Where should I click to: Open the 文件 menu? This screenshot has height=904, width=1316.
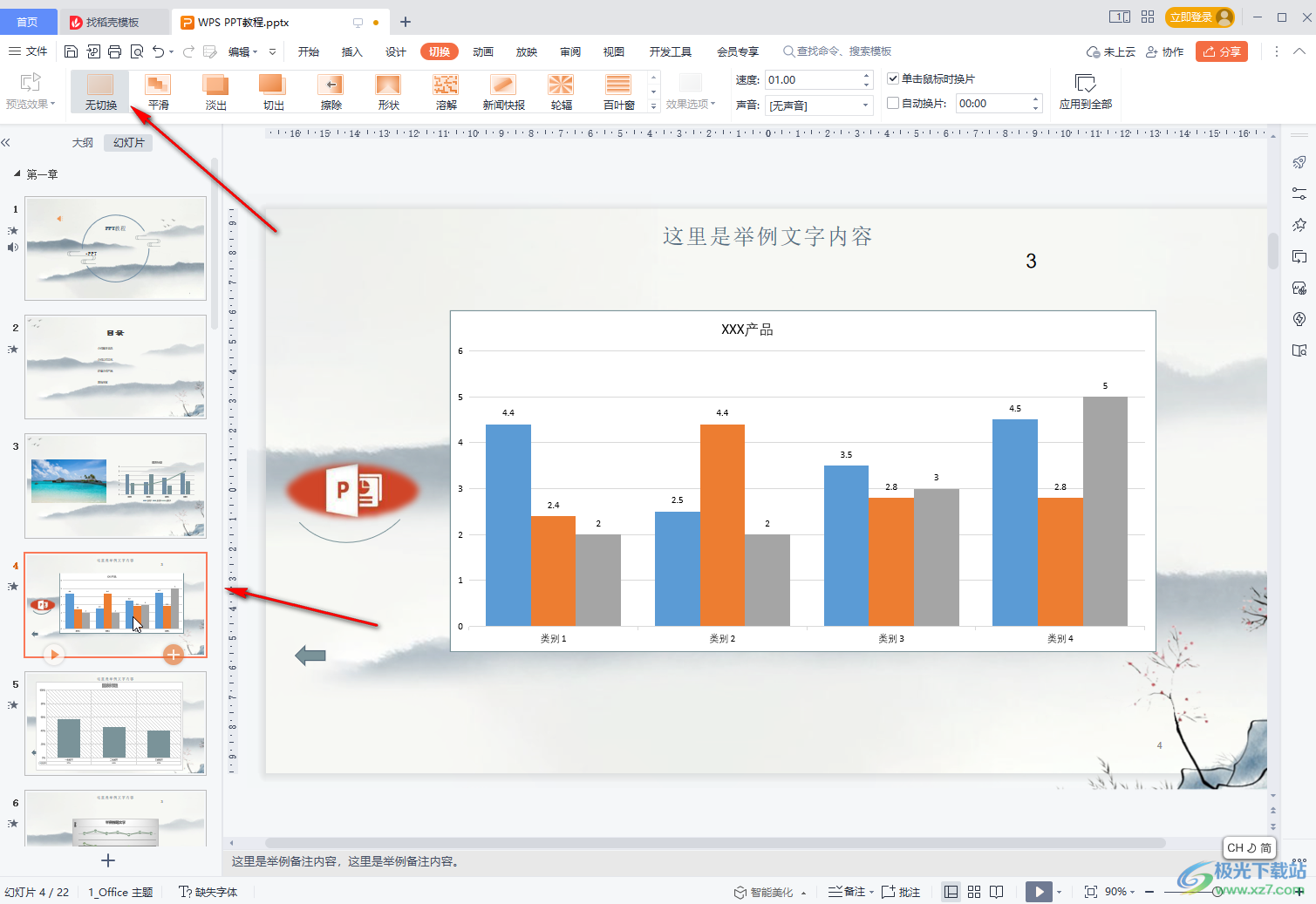[28, 51]
